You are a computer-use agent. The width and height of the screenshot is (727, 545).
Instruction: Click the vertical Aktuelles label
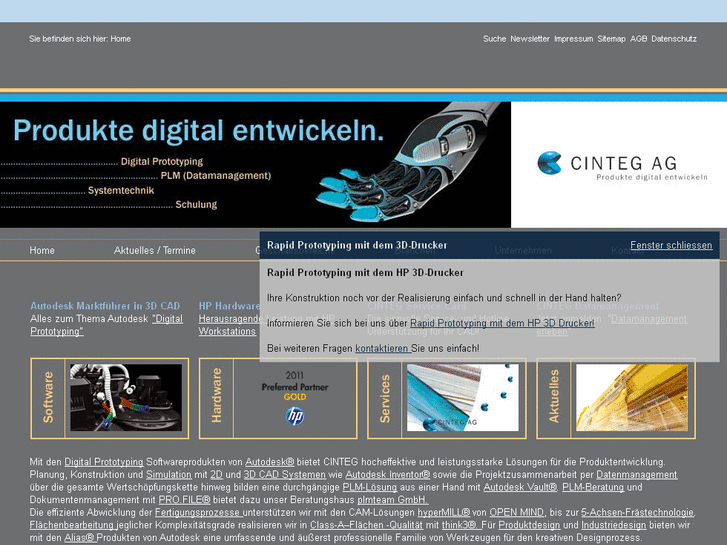(554, 396)
